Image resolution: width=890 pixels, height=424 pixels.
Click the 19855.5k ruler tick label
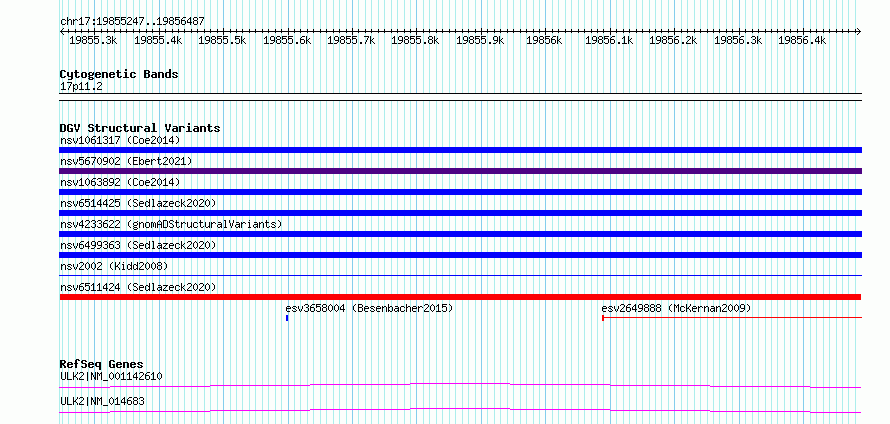222,41
